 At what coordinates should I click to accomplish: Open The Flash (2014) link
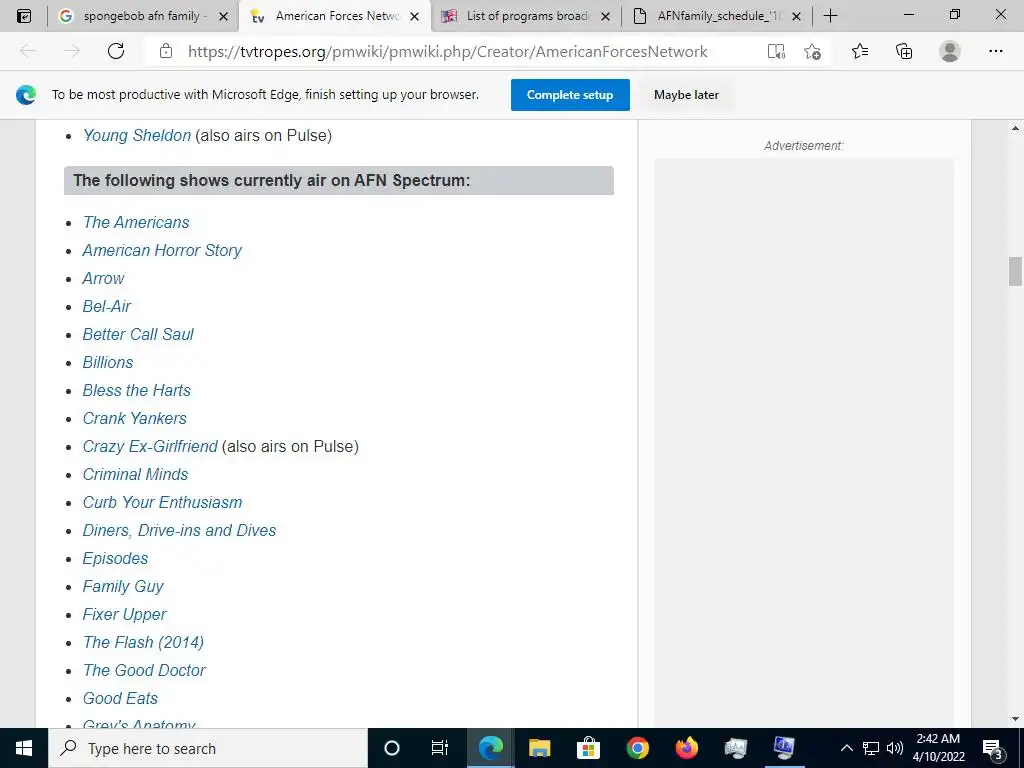tap(143, 643)
